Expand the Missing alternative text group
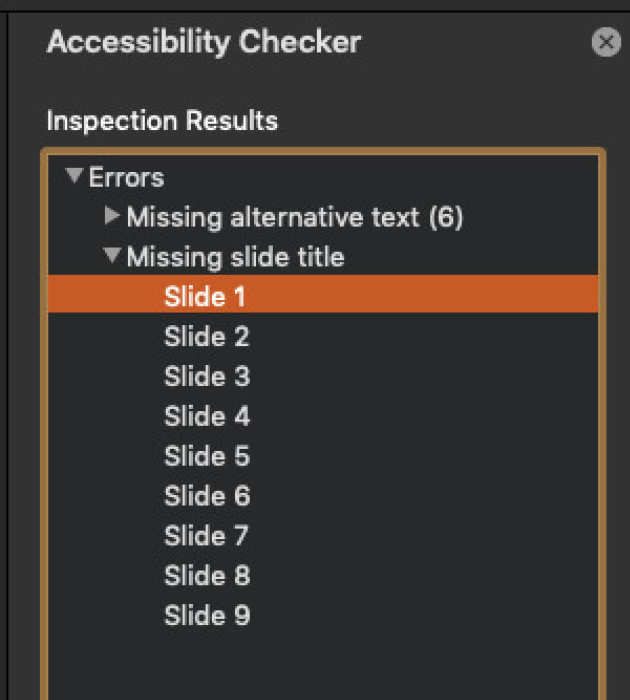The image size is (630, 700). (x=112, y=215)
